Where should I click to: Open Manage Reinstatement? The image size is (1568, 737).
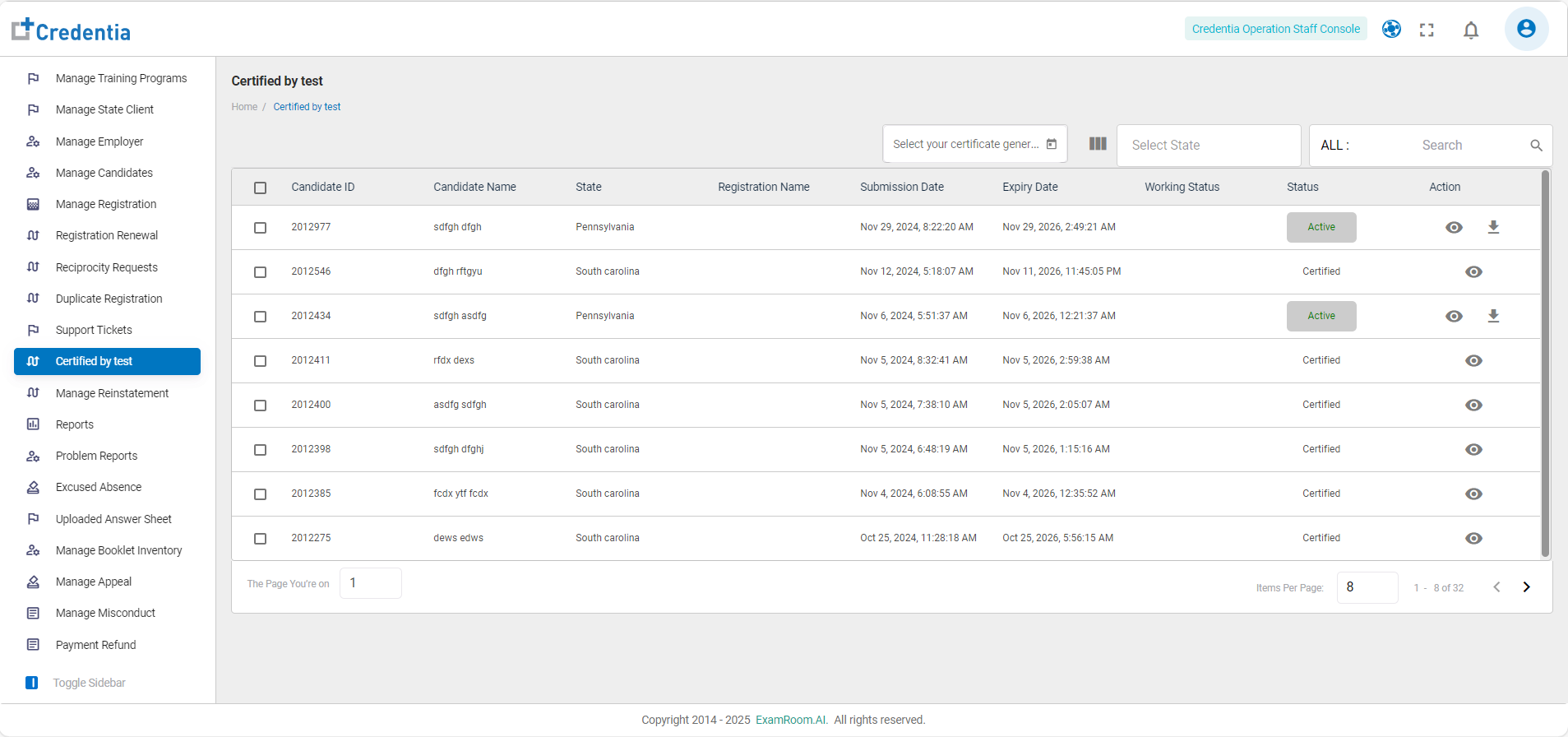pyautogui.click(x=107, y=393)
